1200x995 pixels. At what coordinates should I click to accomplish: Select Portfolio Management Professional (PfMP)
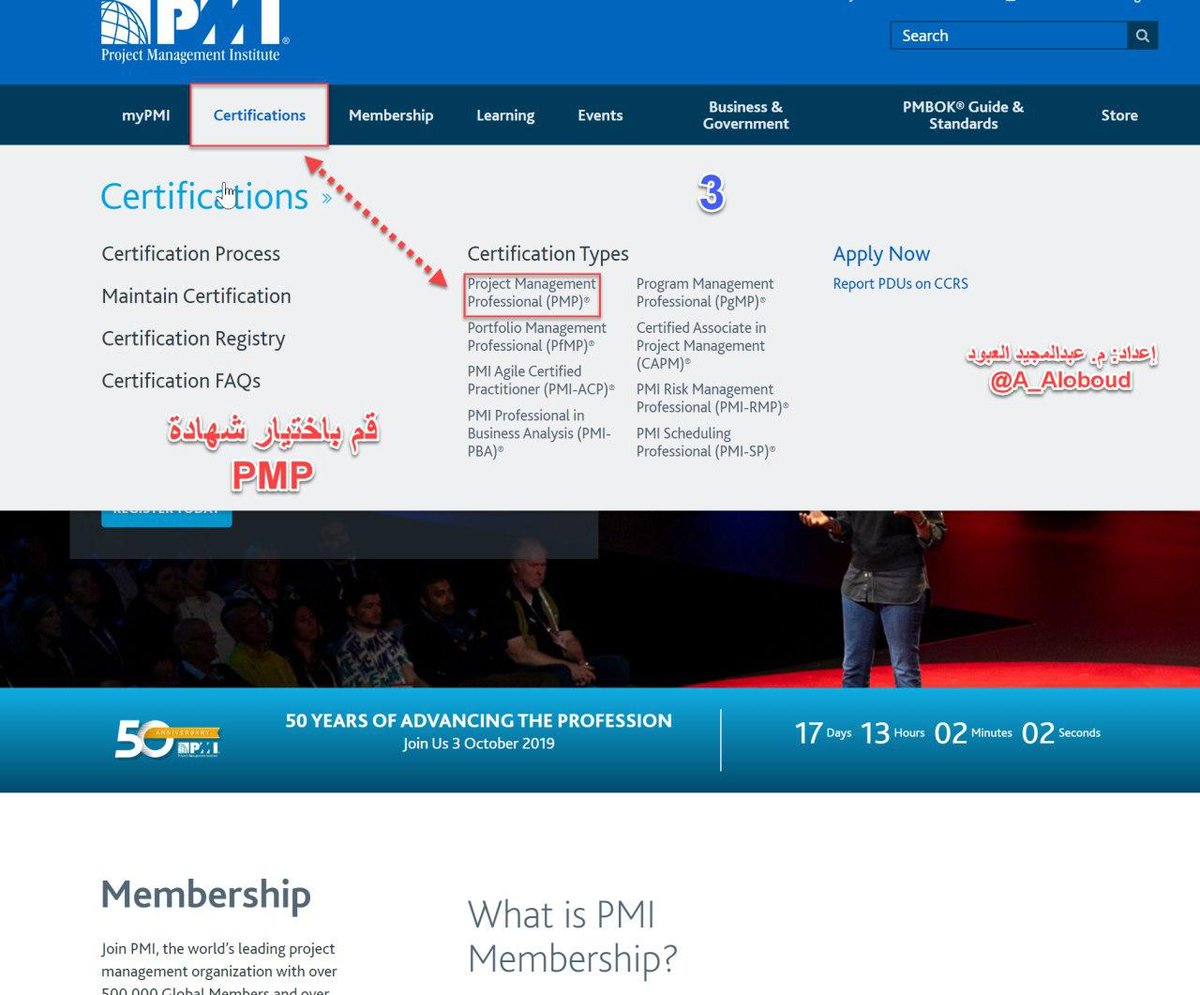click(x=537, y=336)
